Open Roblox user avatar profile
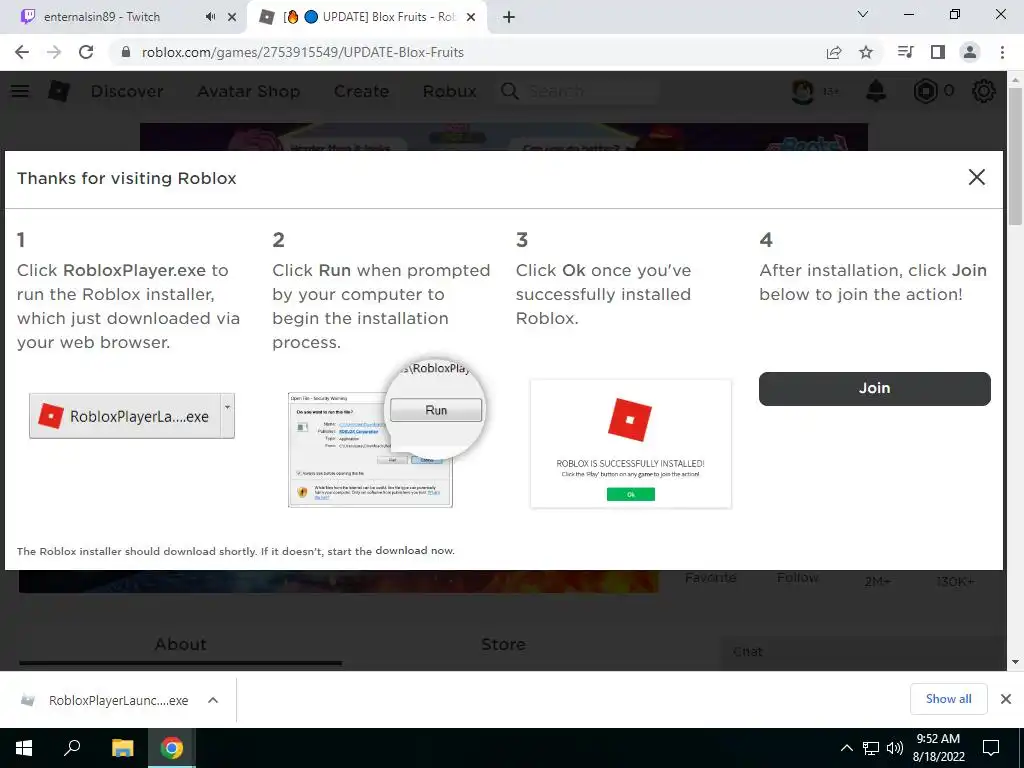Image resolution: width=1024 pixels, height=768 pixels. (x=803, y=91)
